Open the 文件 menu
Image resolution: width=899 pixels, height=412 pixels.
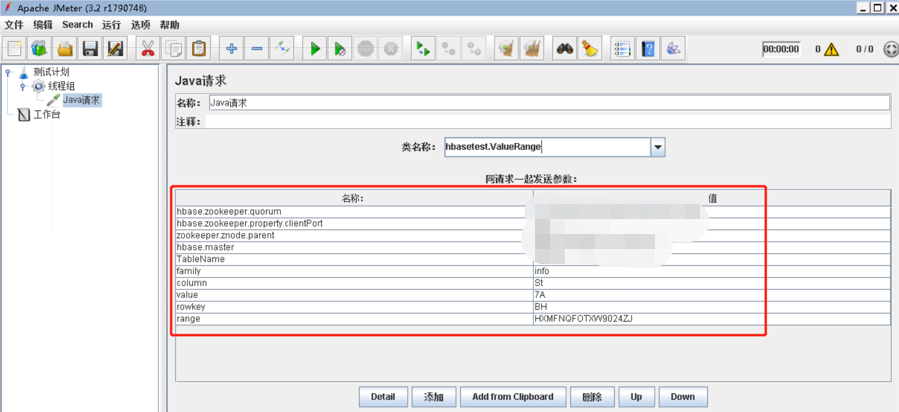(x=14, y=25)
